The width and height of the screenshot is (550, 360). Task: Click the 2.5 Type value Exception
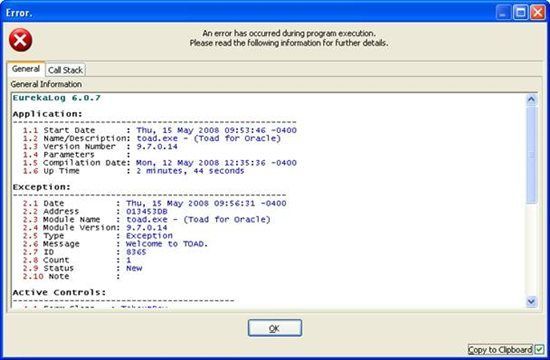coord(149,236)
